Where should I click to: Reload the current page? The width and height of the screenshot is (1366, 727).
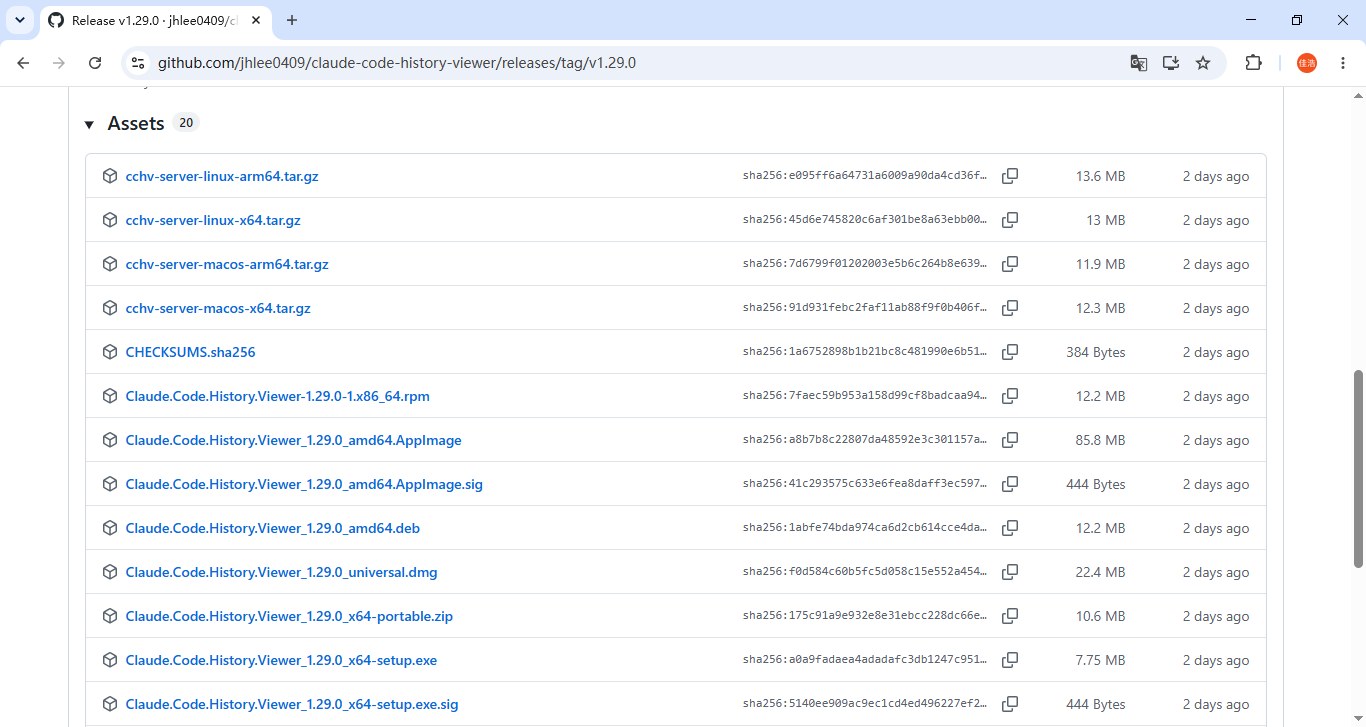point(95,63)
